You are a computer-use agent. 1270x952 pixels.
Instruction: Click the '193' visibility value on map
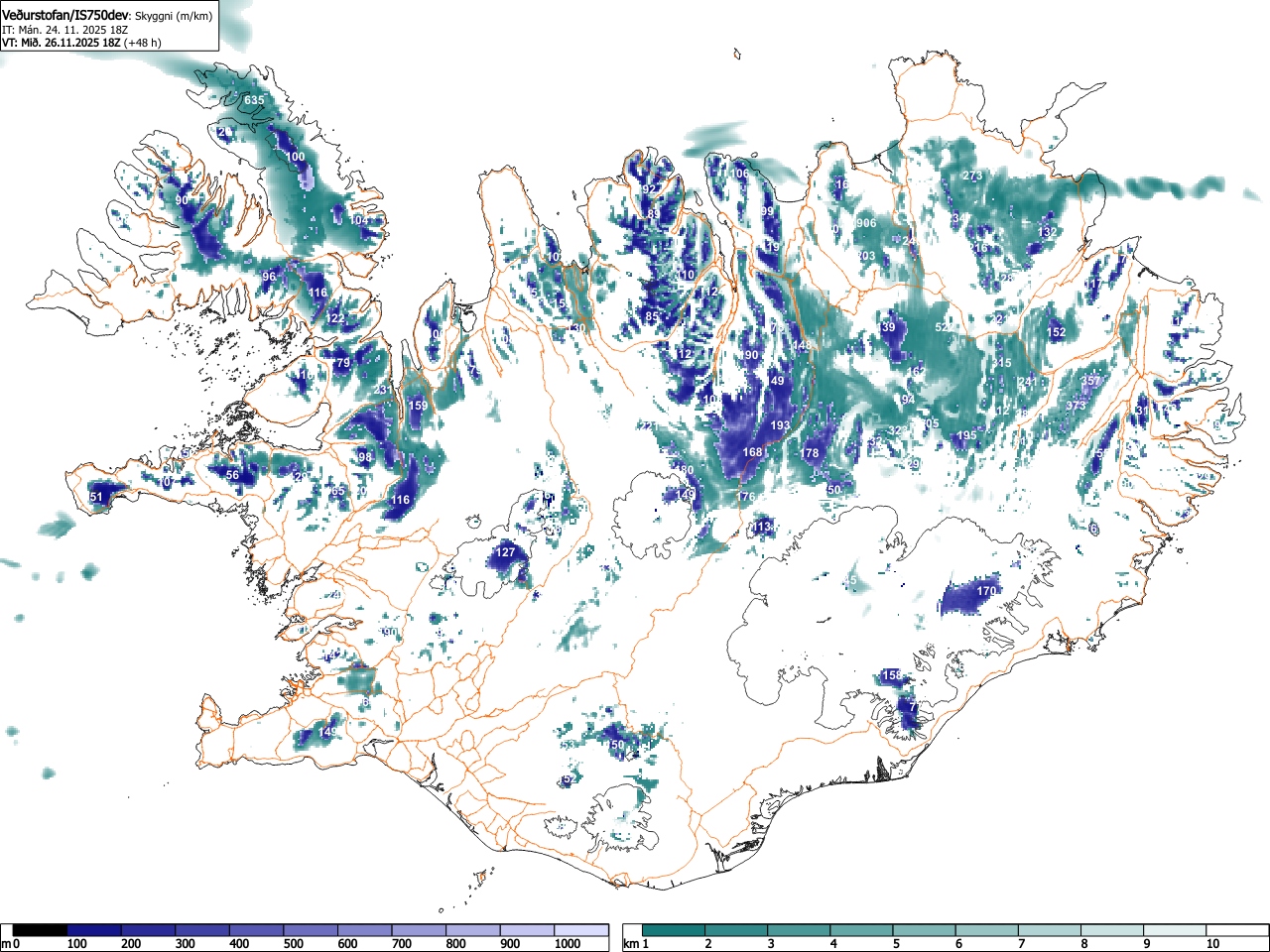click(781, 425)
